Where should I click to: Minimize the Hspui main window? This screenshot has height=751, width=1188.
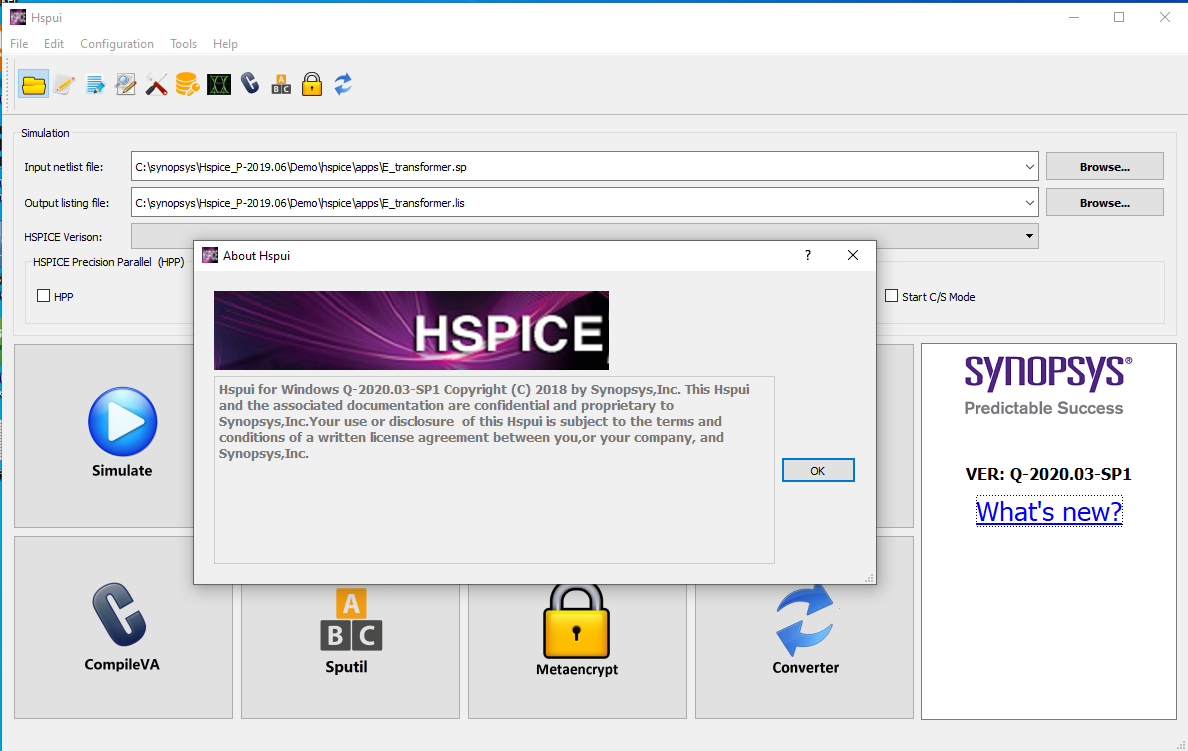(1074, 17)
